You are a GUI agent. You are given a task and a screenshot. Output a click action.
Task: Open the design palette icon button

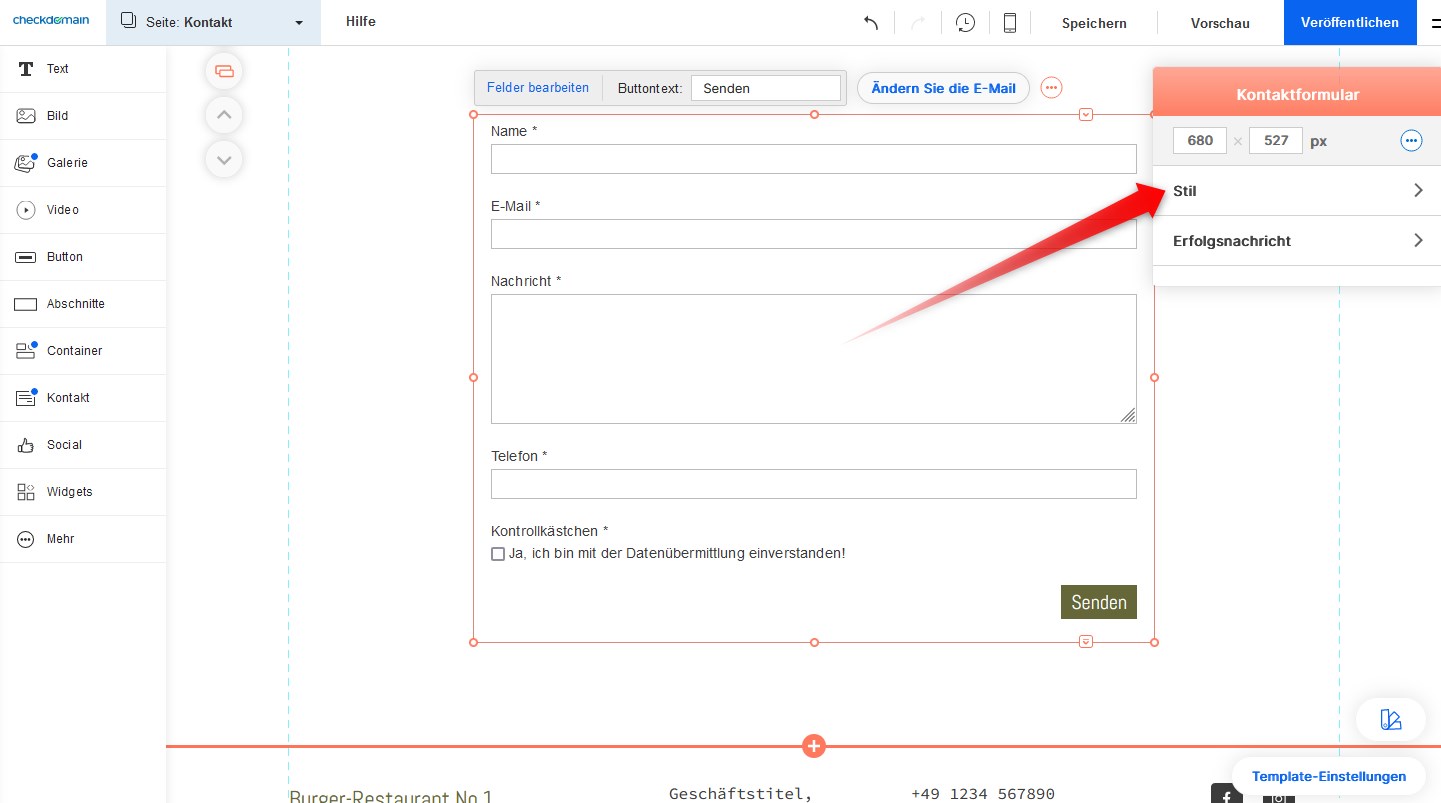pos(1390,719)
